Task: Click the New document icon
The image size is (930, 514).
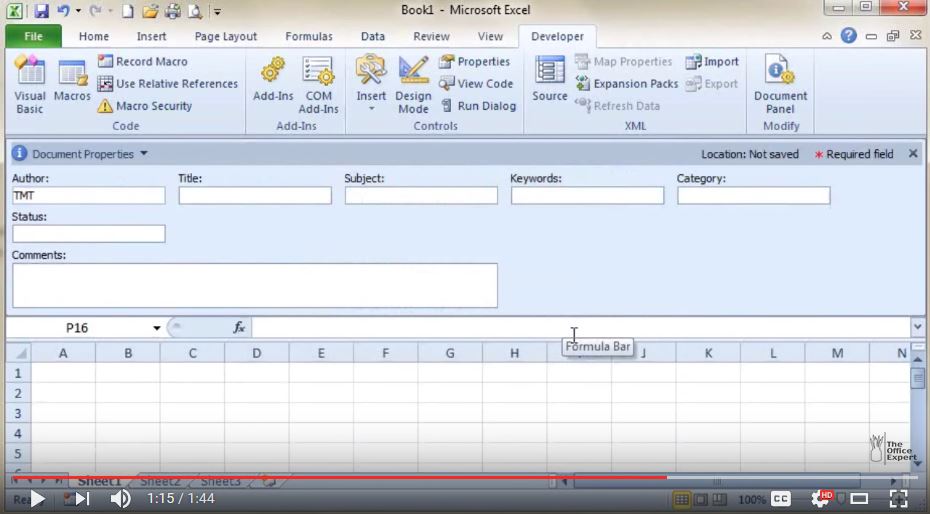Action: tap(127, 11)
